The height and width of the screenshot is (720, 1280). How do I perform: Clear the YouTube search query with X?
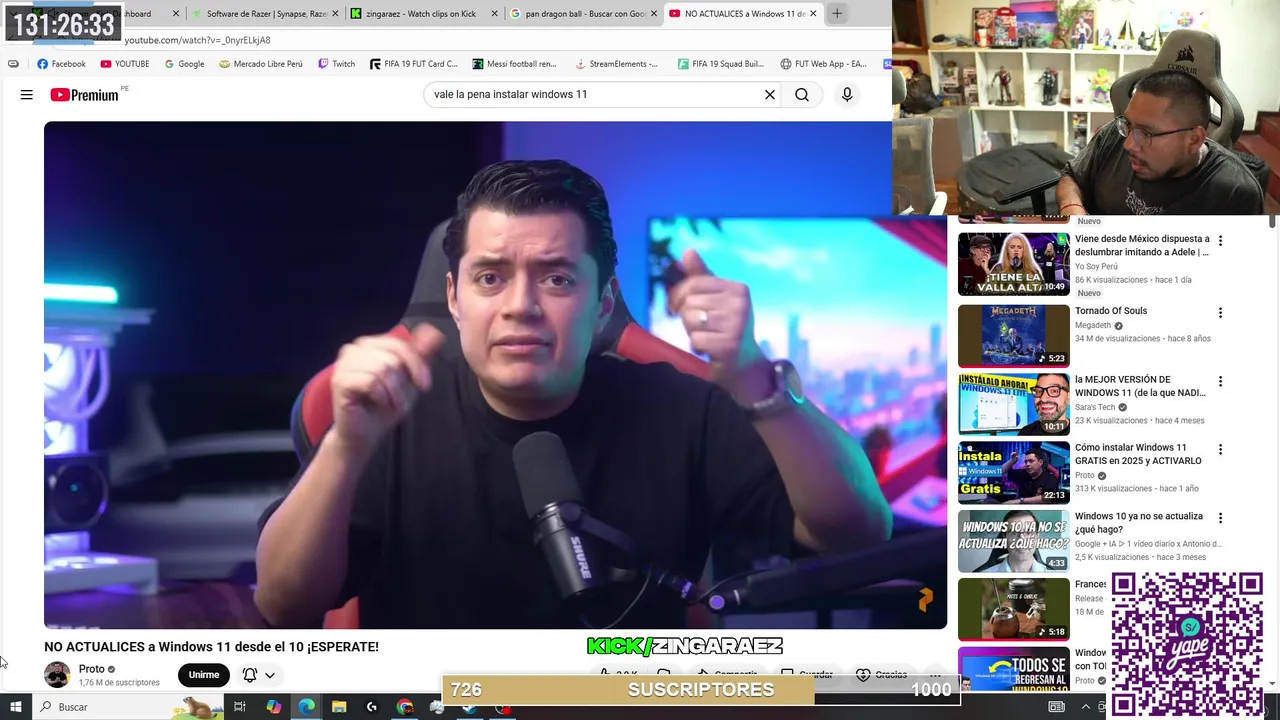click(770, 95)
